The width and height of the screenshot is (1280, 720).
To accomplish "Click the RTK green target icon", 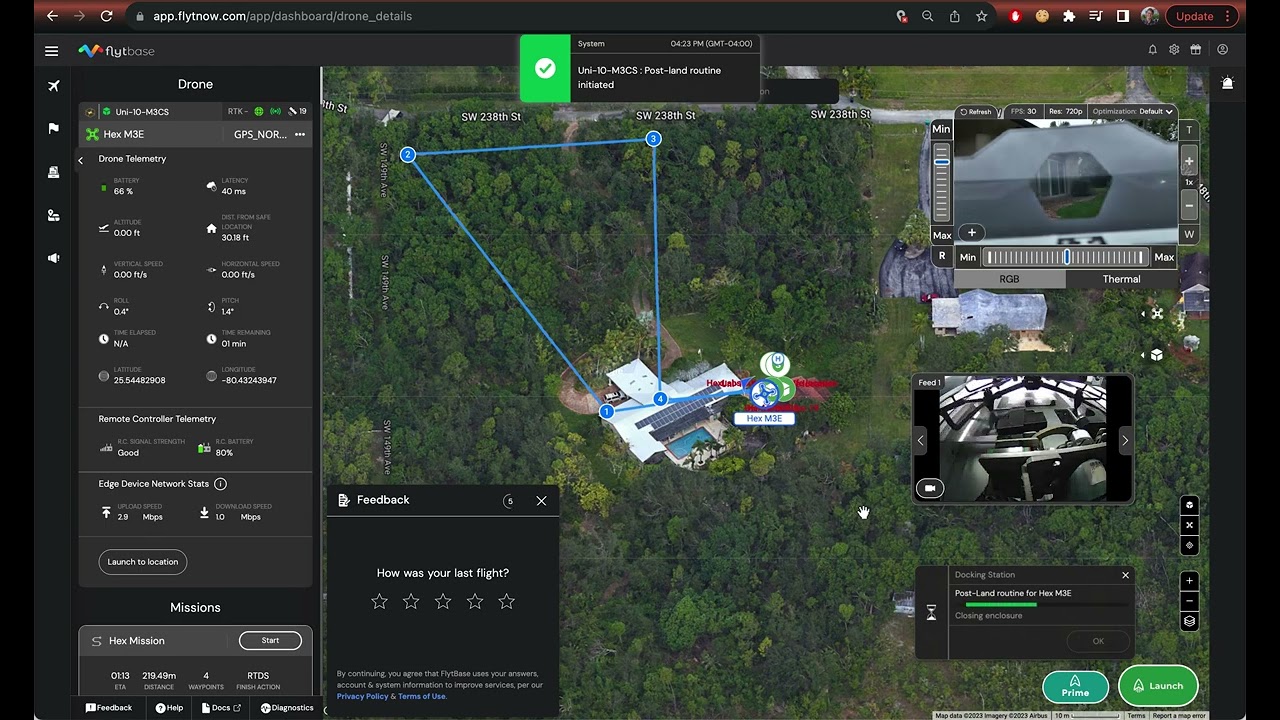I will pos(259,111).
